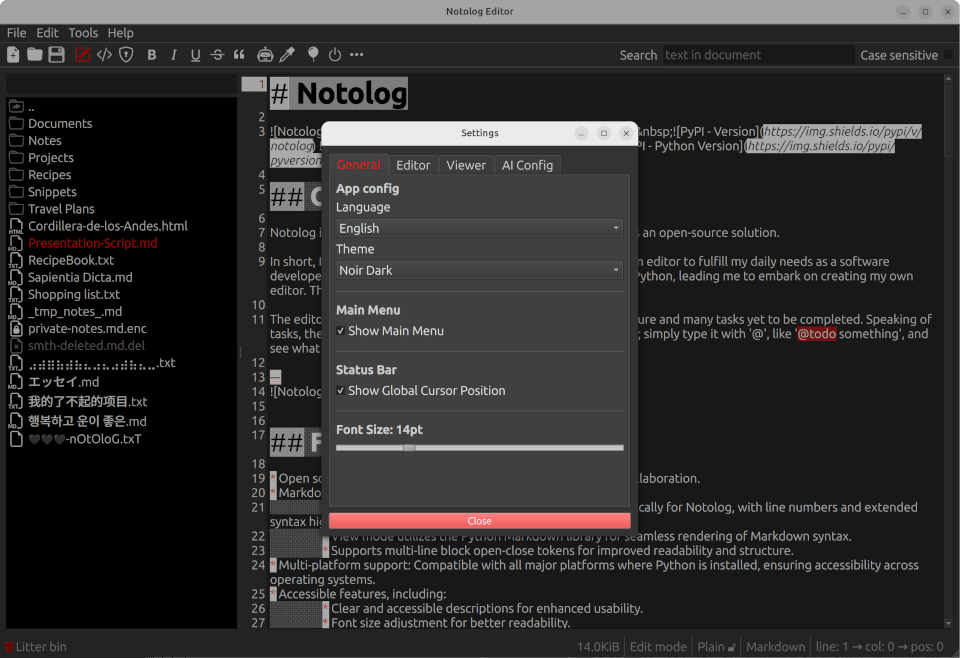Screen dimensions: 960x658
Task: Open the encryption shield icon
Action: tap(126, 55)
